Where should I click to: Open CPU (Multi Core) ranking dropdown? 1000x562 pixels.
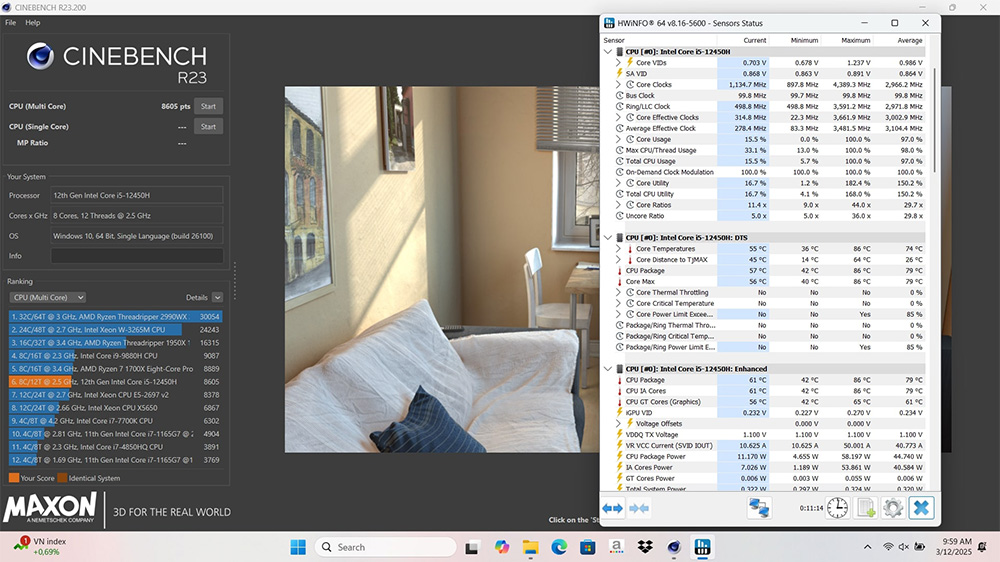coord(48,297)
